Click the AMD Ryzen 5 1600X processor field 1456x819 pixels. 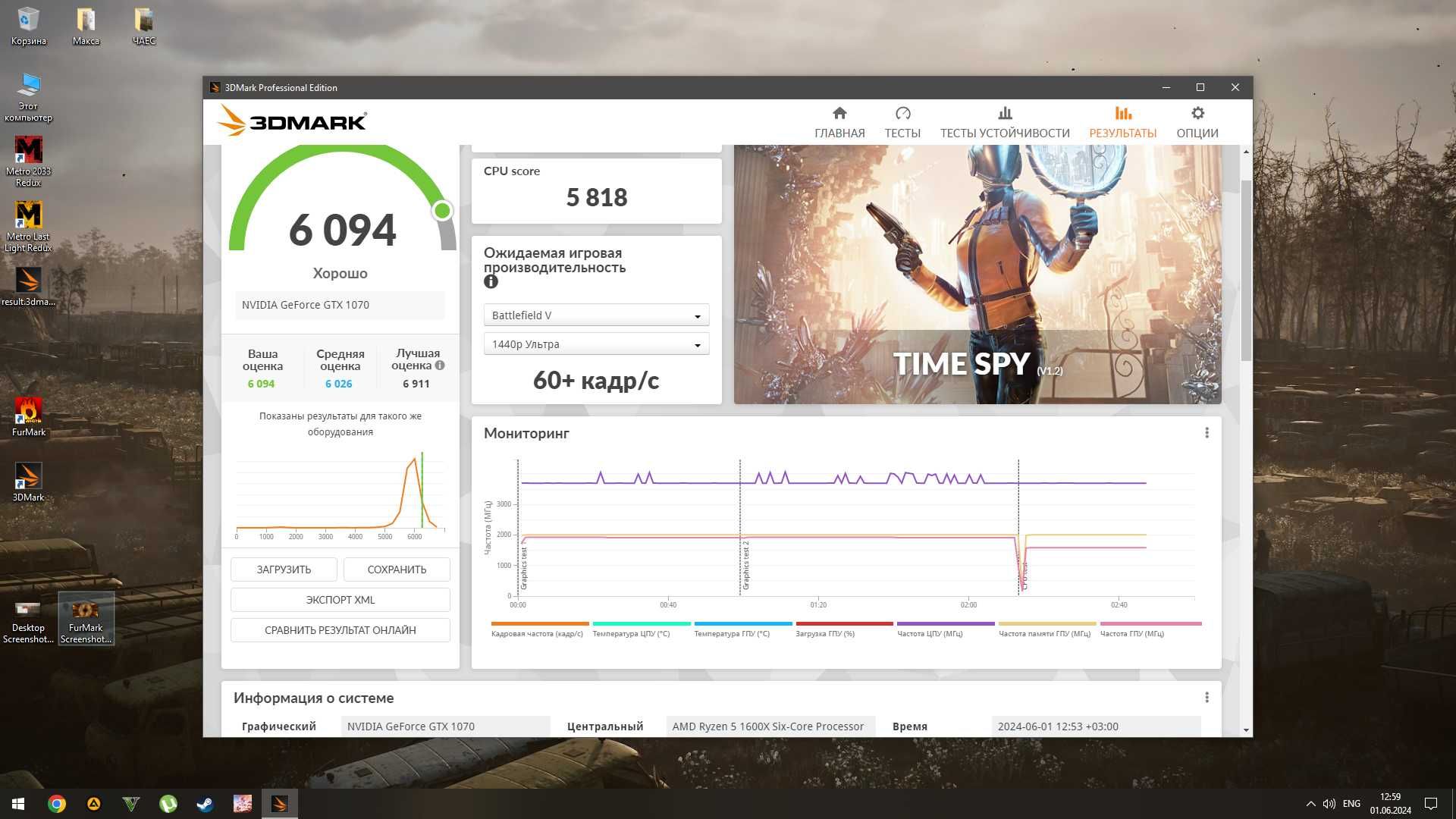[770, 726]
